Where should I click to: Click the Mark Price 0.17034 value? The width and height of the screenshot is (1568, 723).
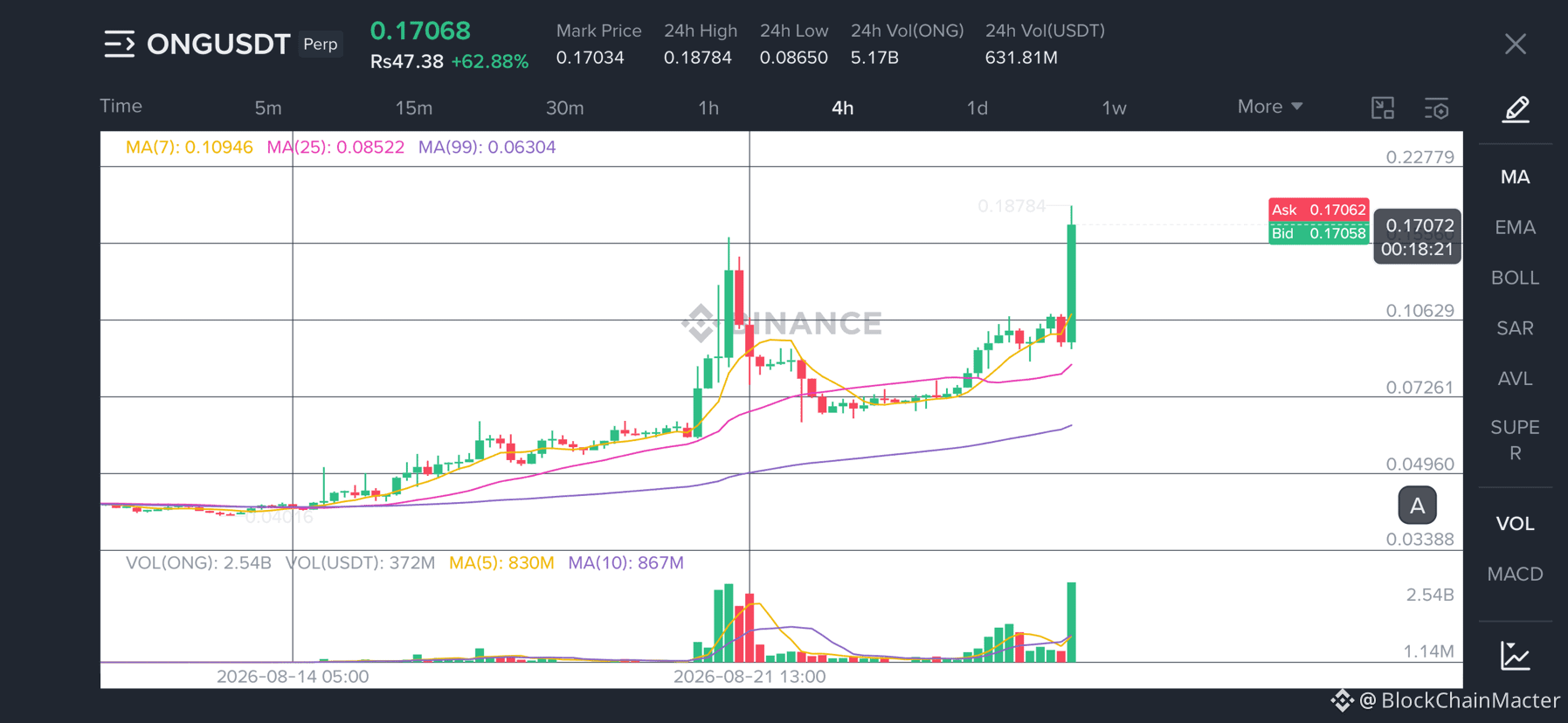[590, 58]
